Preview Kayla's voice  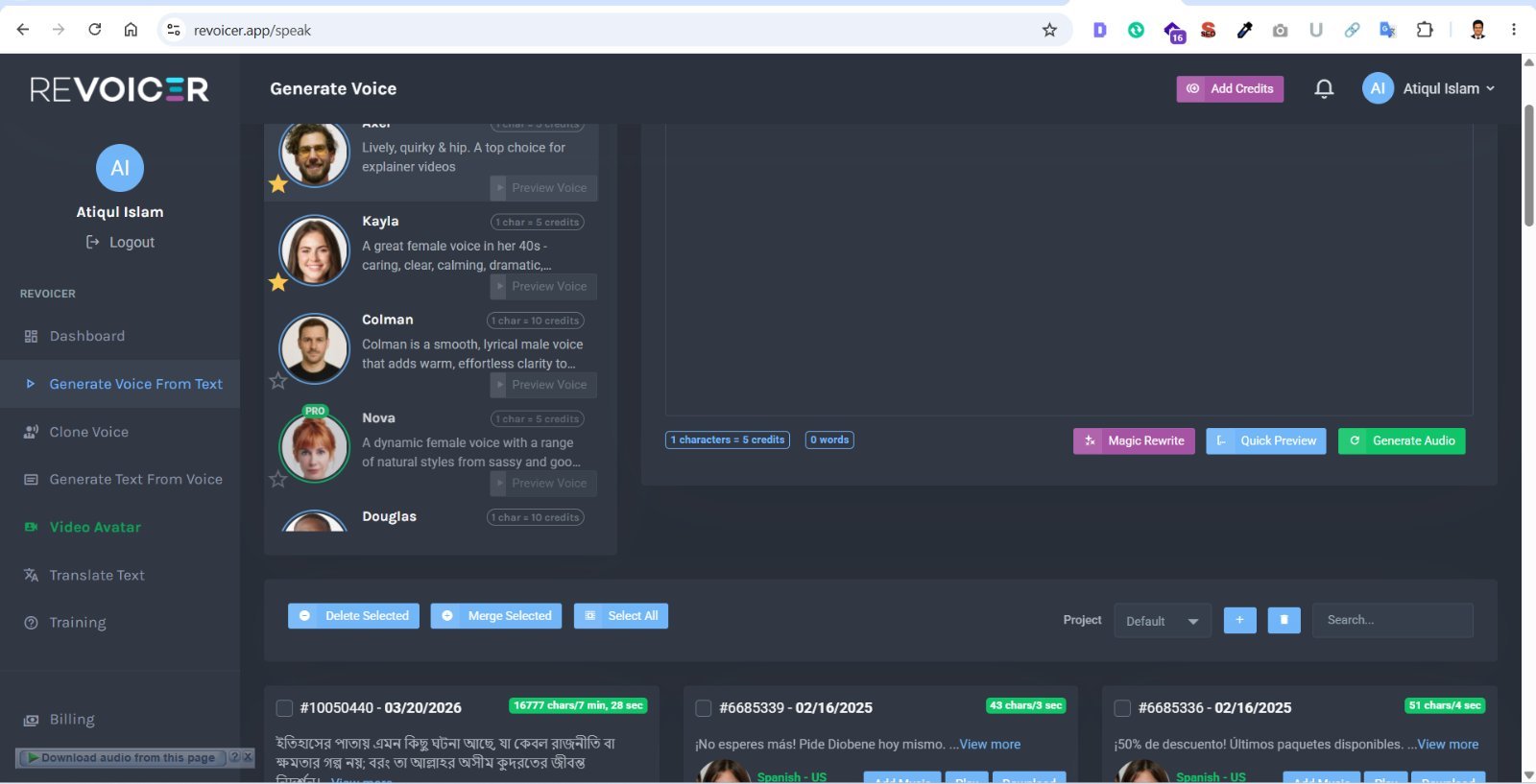543,286
